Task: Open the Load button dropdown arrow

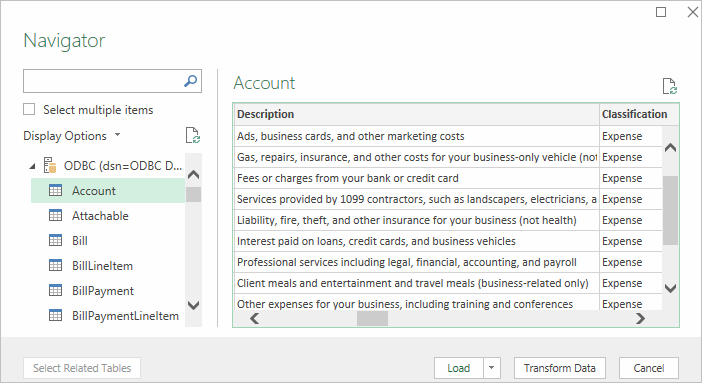Action: (492, 368)
